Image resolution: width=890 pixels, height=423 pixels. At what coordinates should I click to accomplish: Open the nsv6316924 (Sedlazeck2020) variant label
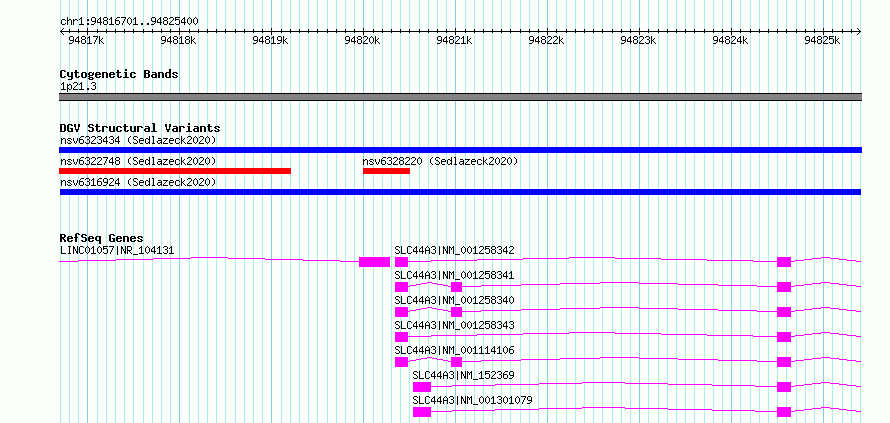pyautogui.click(x=138, y=182)
